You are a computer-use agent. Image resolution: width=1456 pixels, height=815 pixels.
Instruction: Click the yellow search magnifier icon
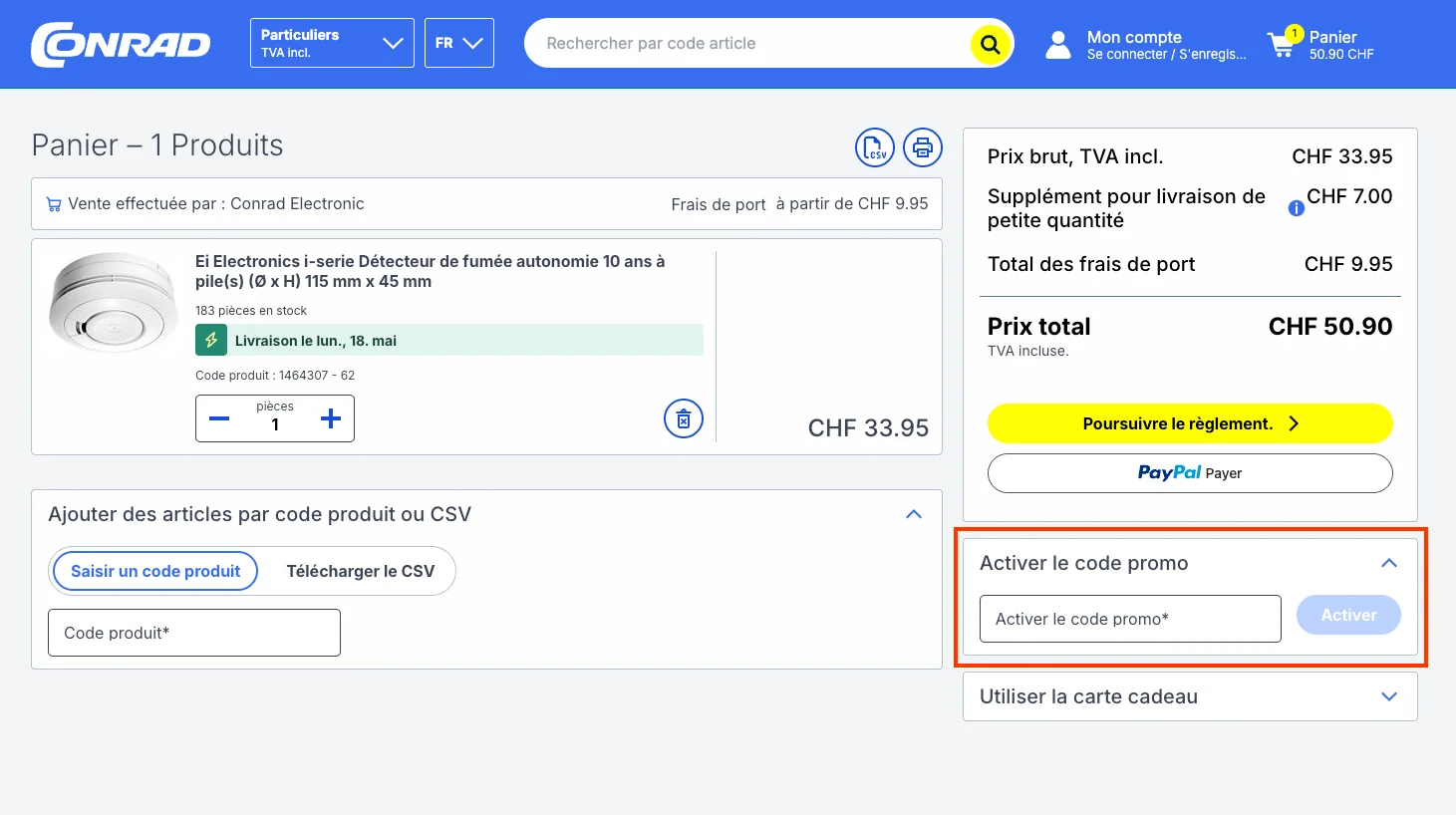[x=990, y=44]
